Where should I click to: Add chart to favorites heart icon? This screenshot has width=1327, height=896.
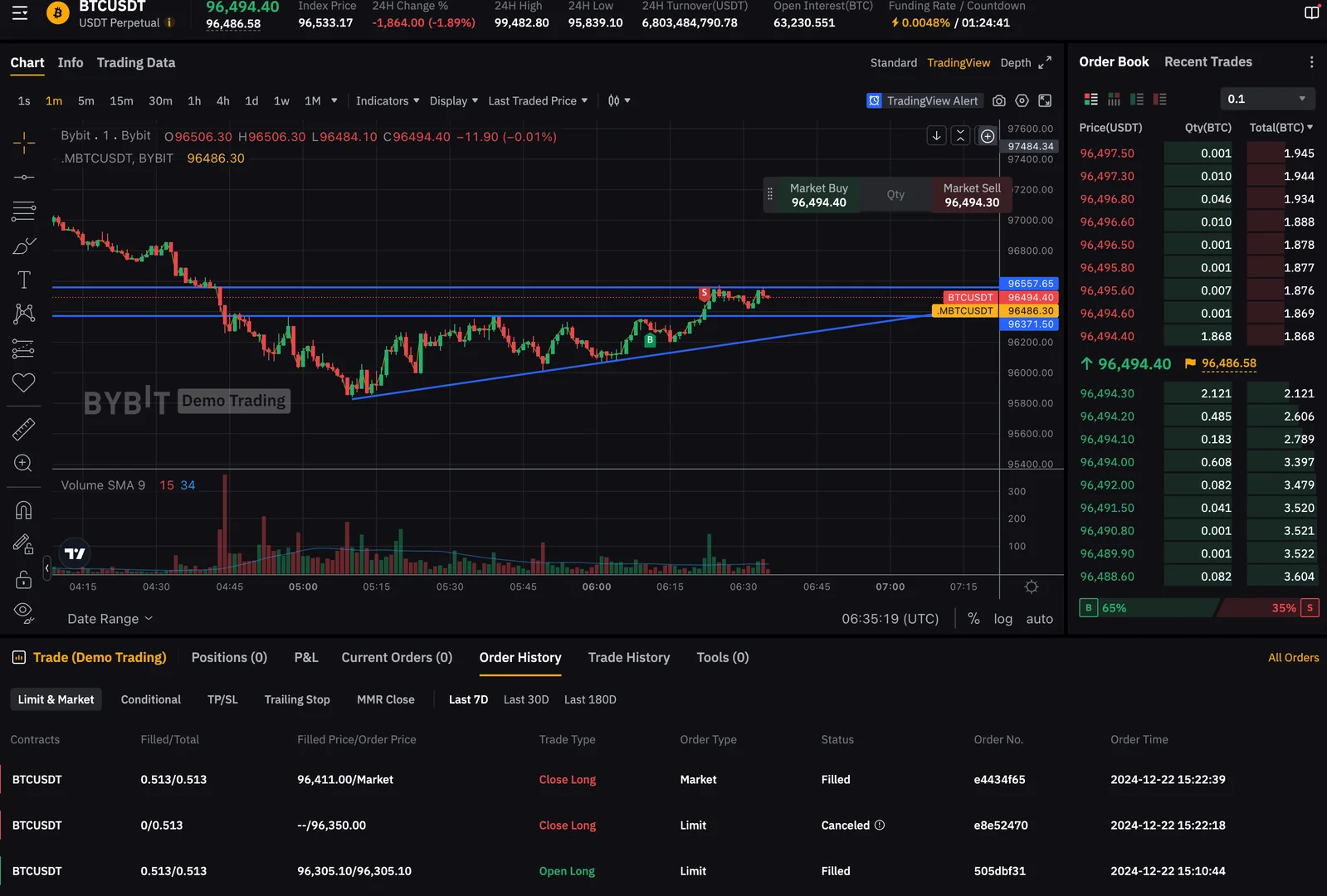point(24,382)
